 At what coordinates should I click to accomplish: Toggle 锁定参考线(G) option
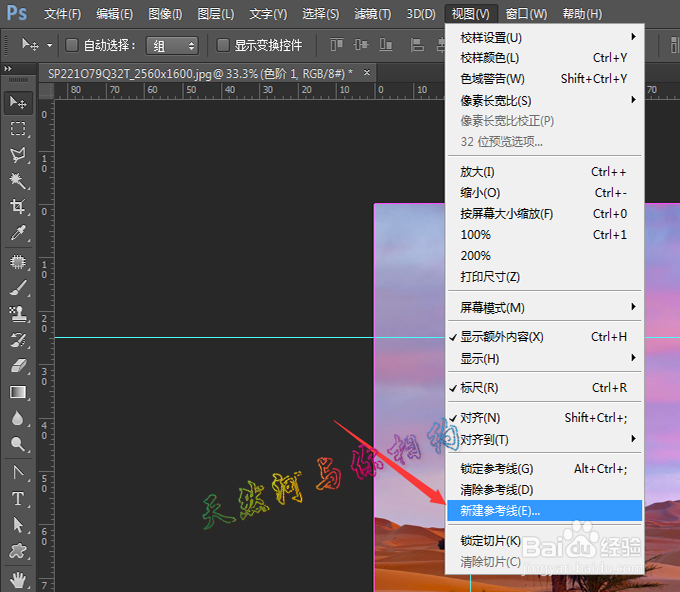[545, 469]
